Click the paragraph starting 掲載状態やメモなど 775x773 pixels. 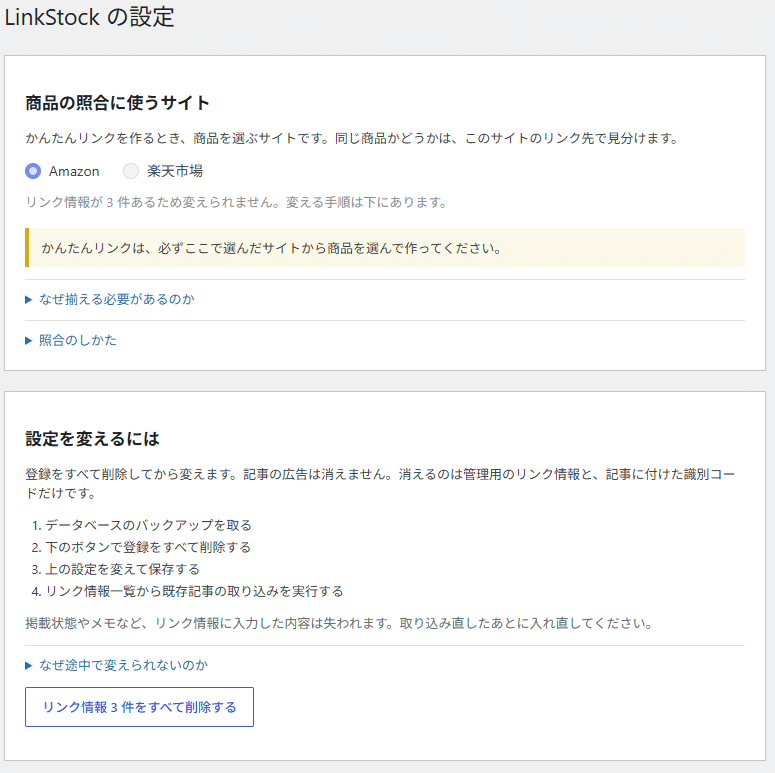(x=339, y=623)
